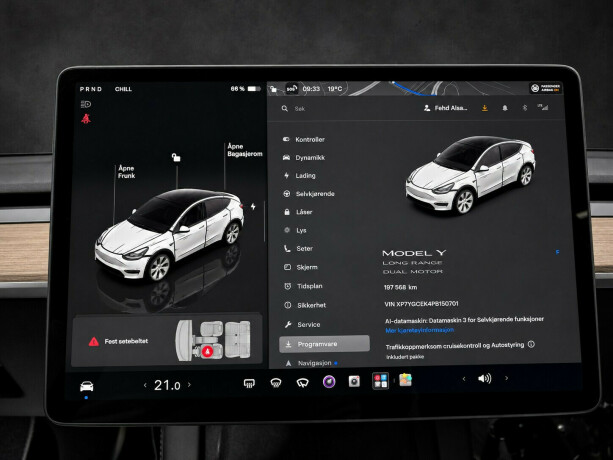The height and width of the screenshot is (460, 613).
Task: Open the Navigasjon menu item
Action: click(x=311, y=363)
